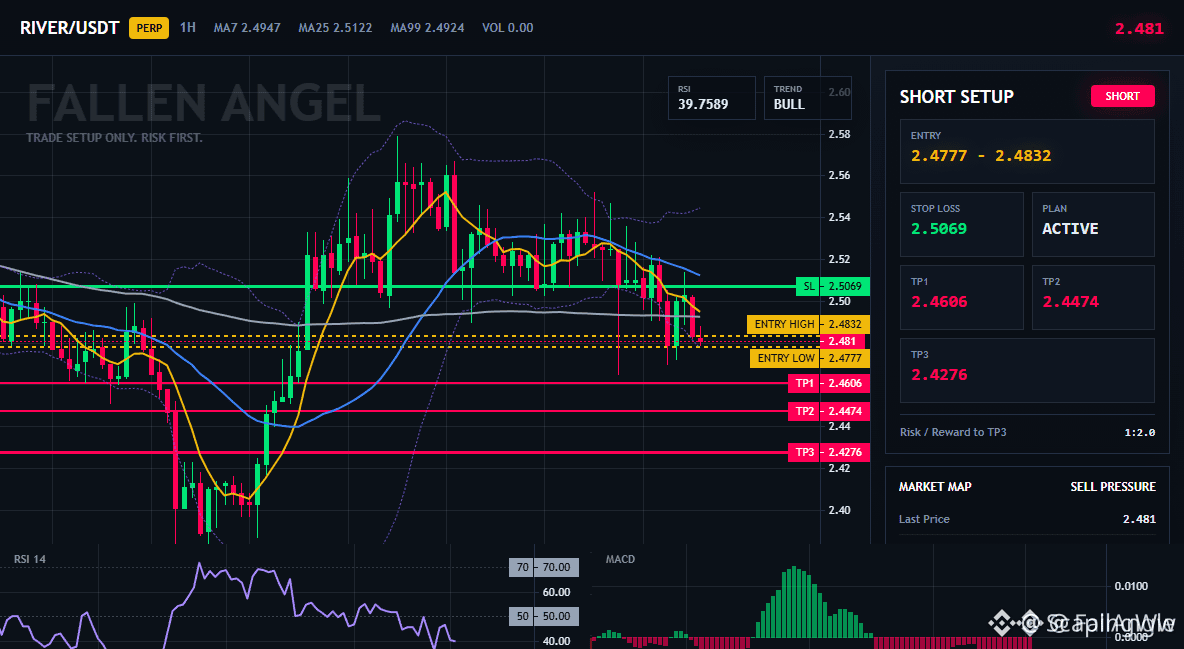This screenshot has width=1184, height=649.
Task: Click the Last Price row label
Action: 924,519
